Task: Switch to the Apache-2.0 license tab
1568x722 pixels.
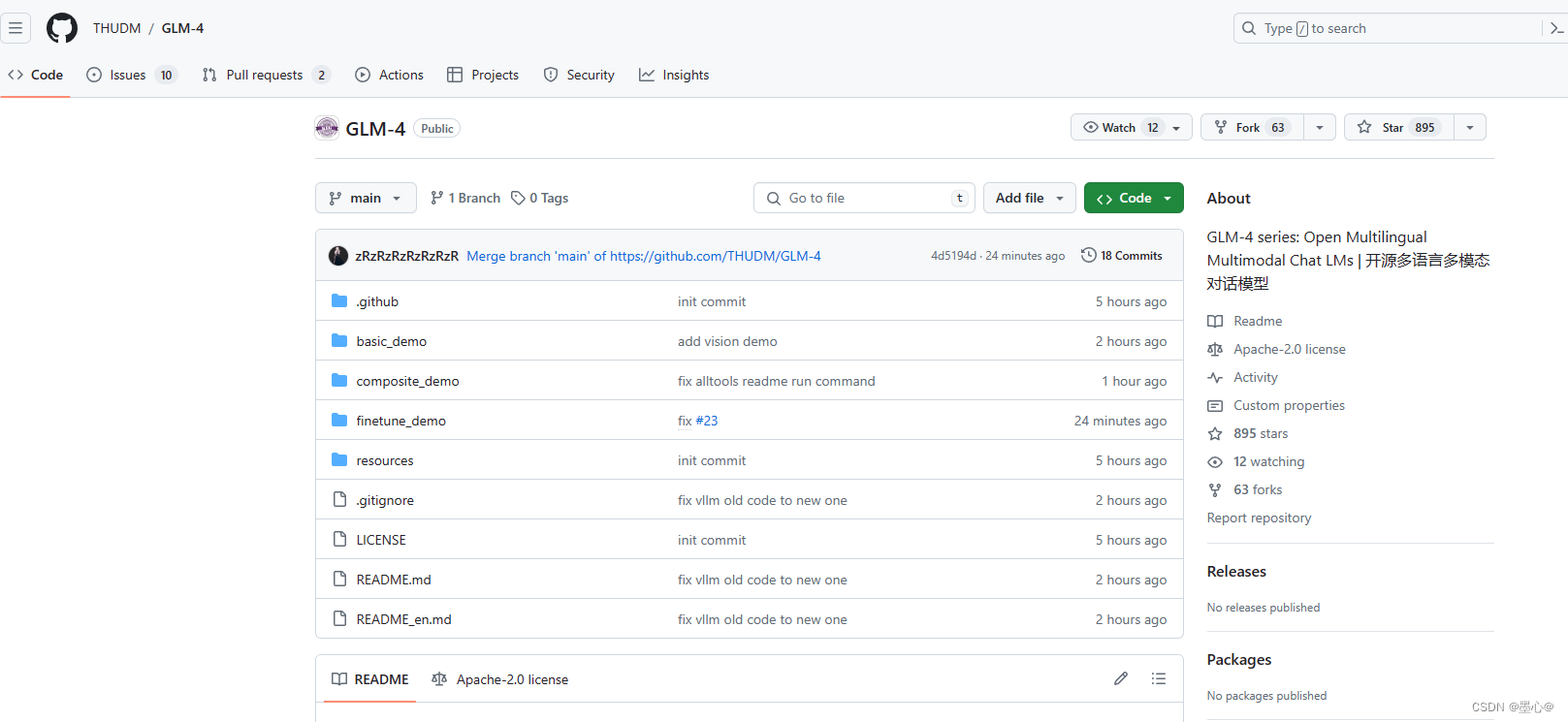Action: 500,679
